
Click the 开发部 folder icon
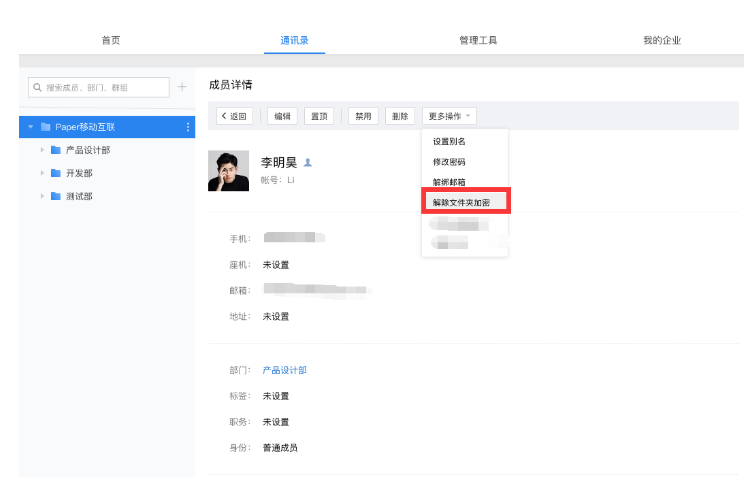tap(56, 173)
